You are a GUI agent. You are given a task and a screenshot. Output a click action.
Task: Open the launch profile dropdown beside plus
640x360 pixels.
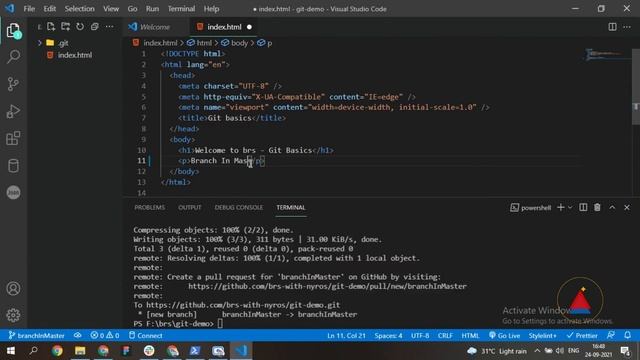(x=570, y=207)
